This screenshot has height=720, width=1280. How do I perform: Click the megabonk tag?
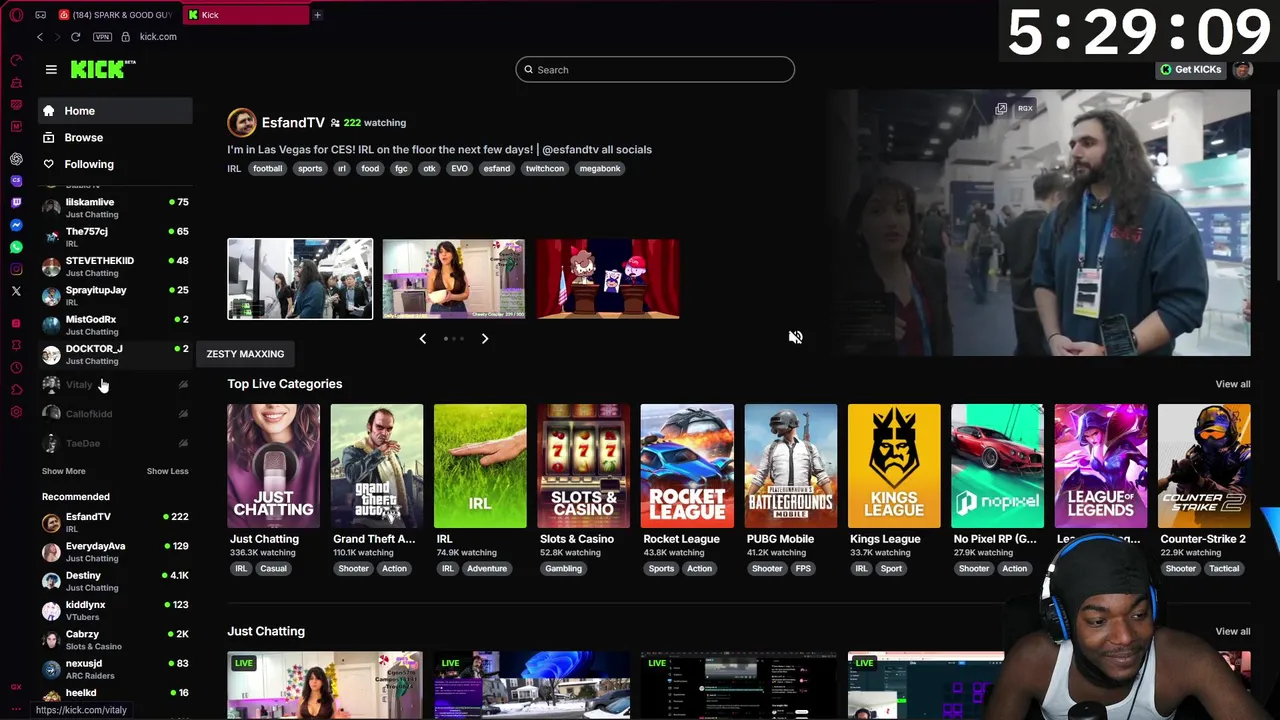600,169
